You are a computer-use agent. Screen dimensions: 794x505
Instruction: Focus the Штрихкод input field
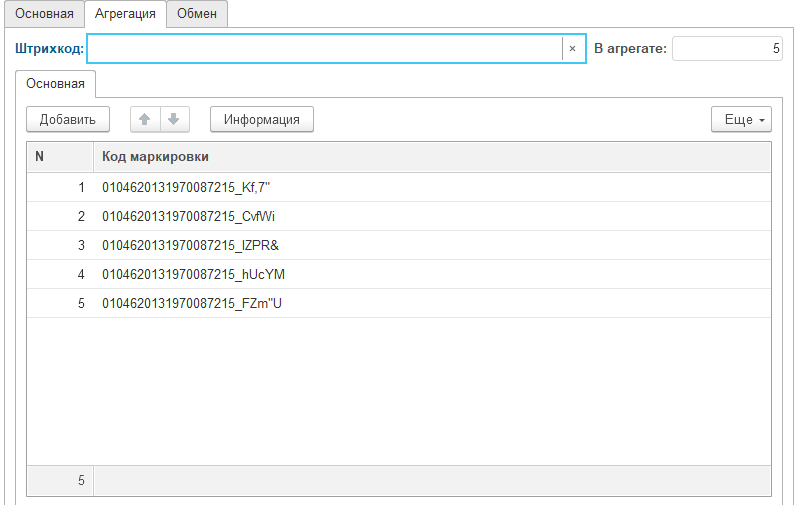coord(324,48)
